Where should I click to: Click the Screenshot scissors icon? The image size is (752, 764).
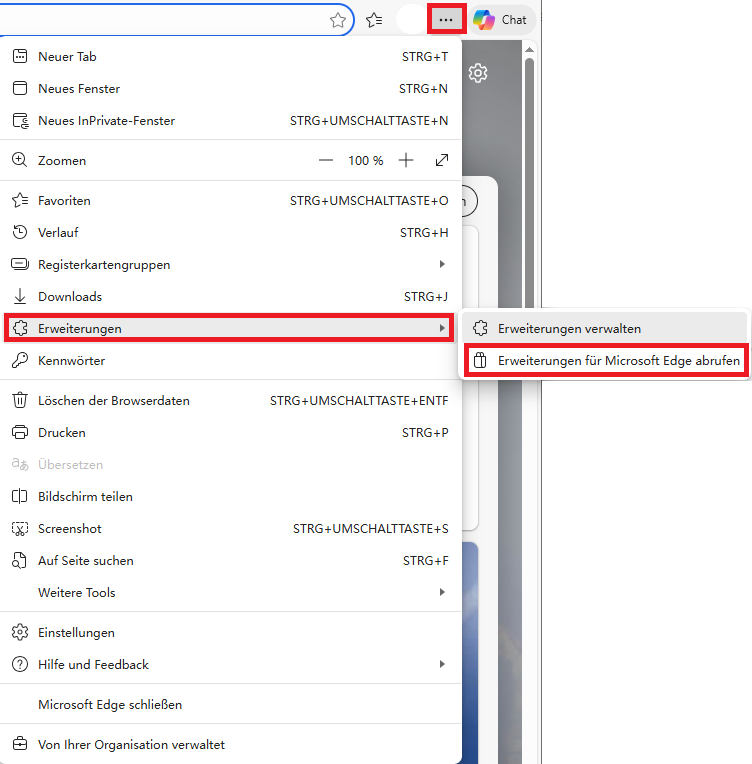point(20,529)
